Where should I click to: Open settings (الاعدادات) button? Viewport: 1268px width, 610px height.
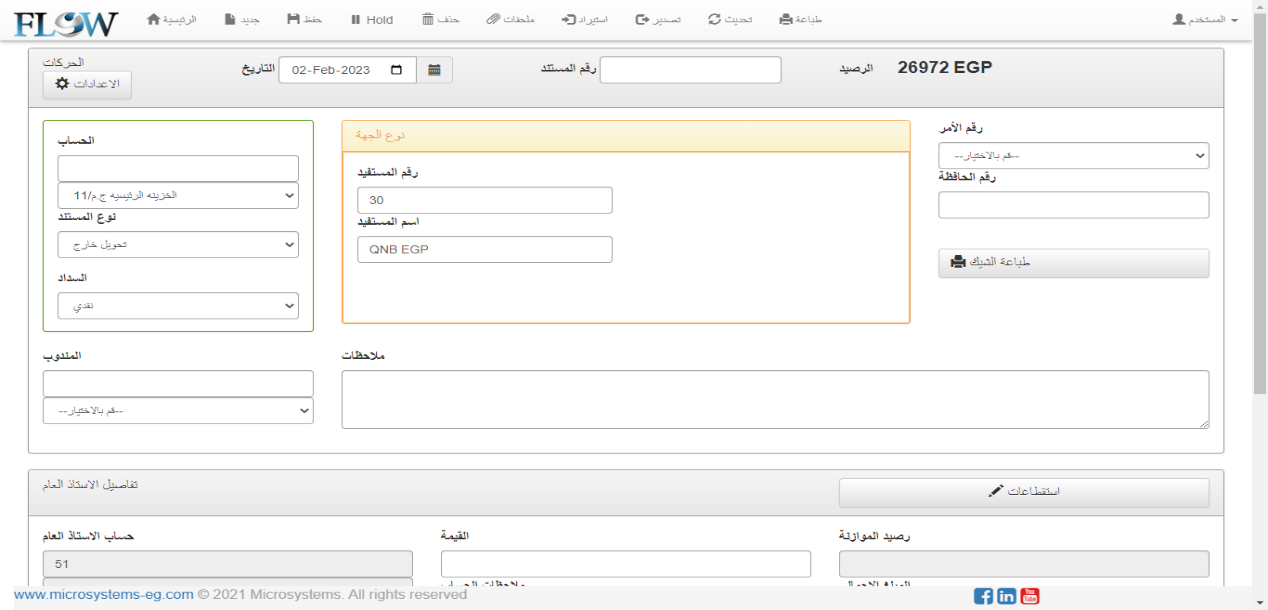pyautogui.click(x=87, y=84)
